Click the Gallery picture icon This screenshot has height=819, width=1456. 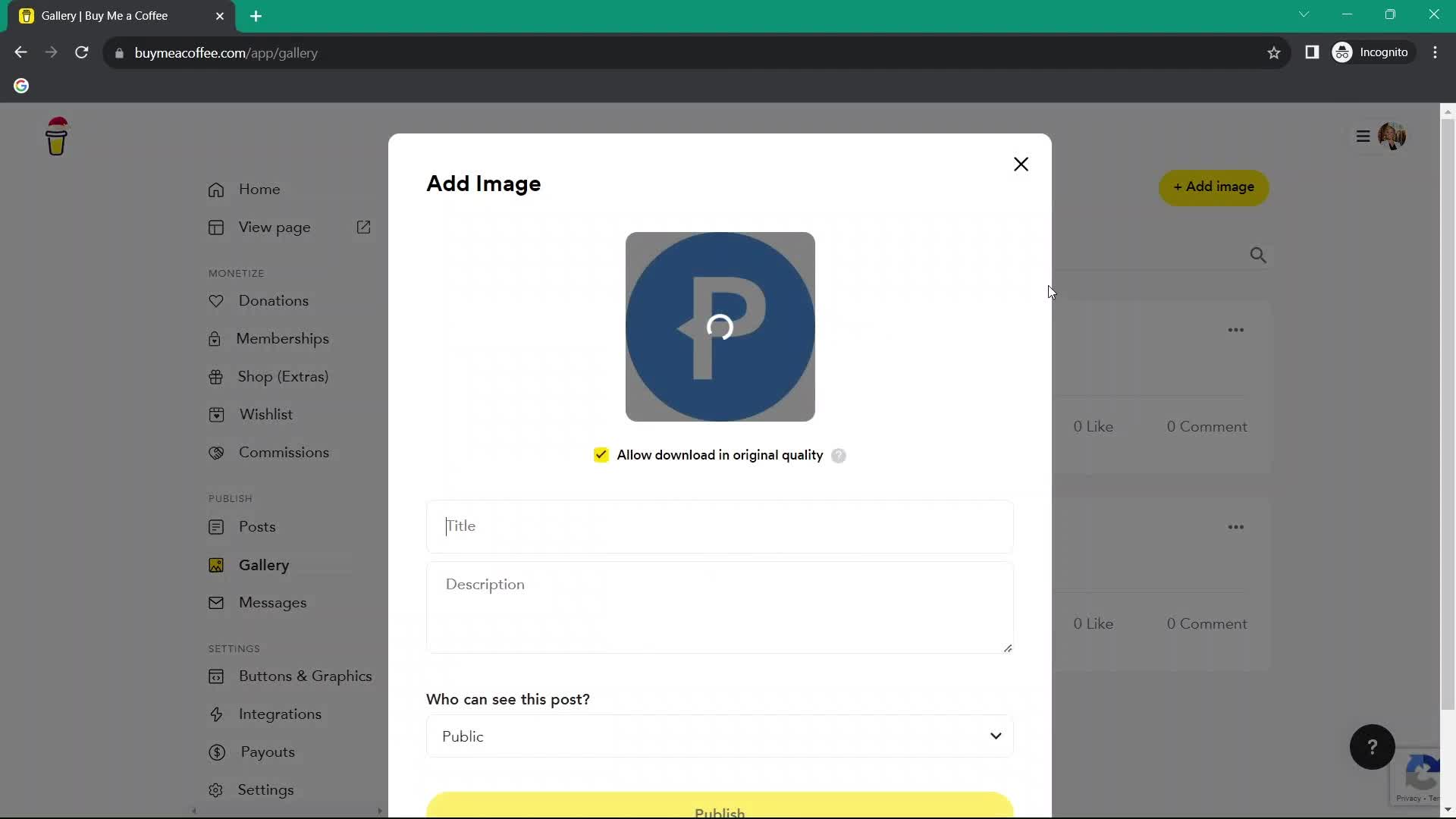(216, 565)
